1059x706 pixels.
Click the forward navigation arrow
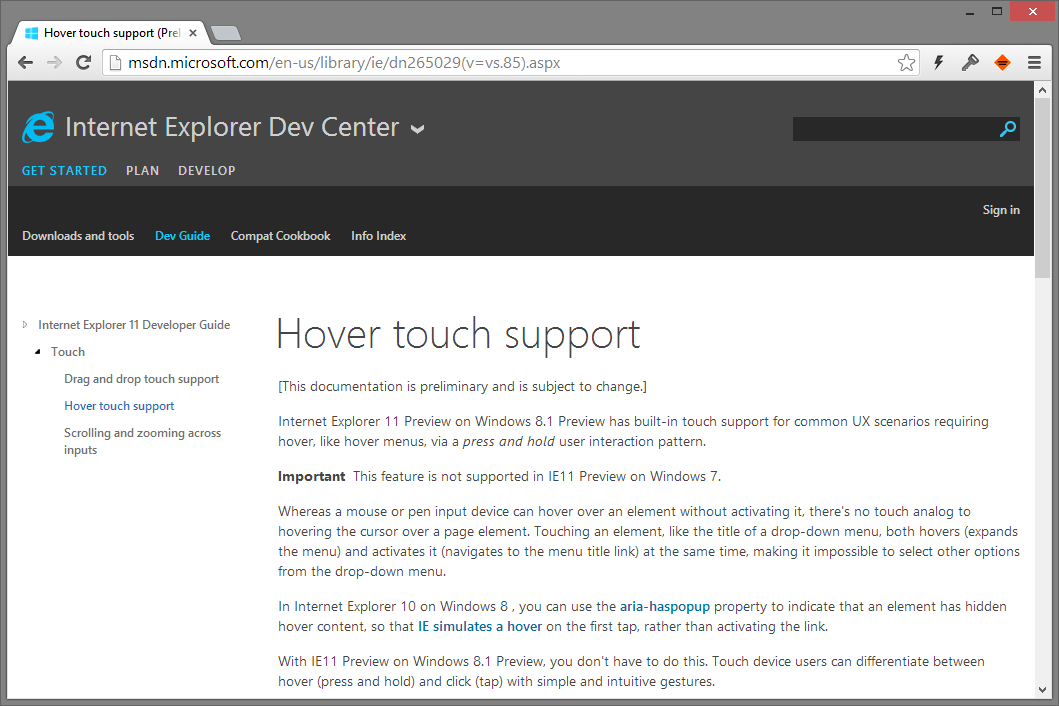click(54, 62)
